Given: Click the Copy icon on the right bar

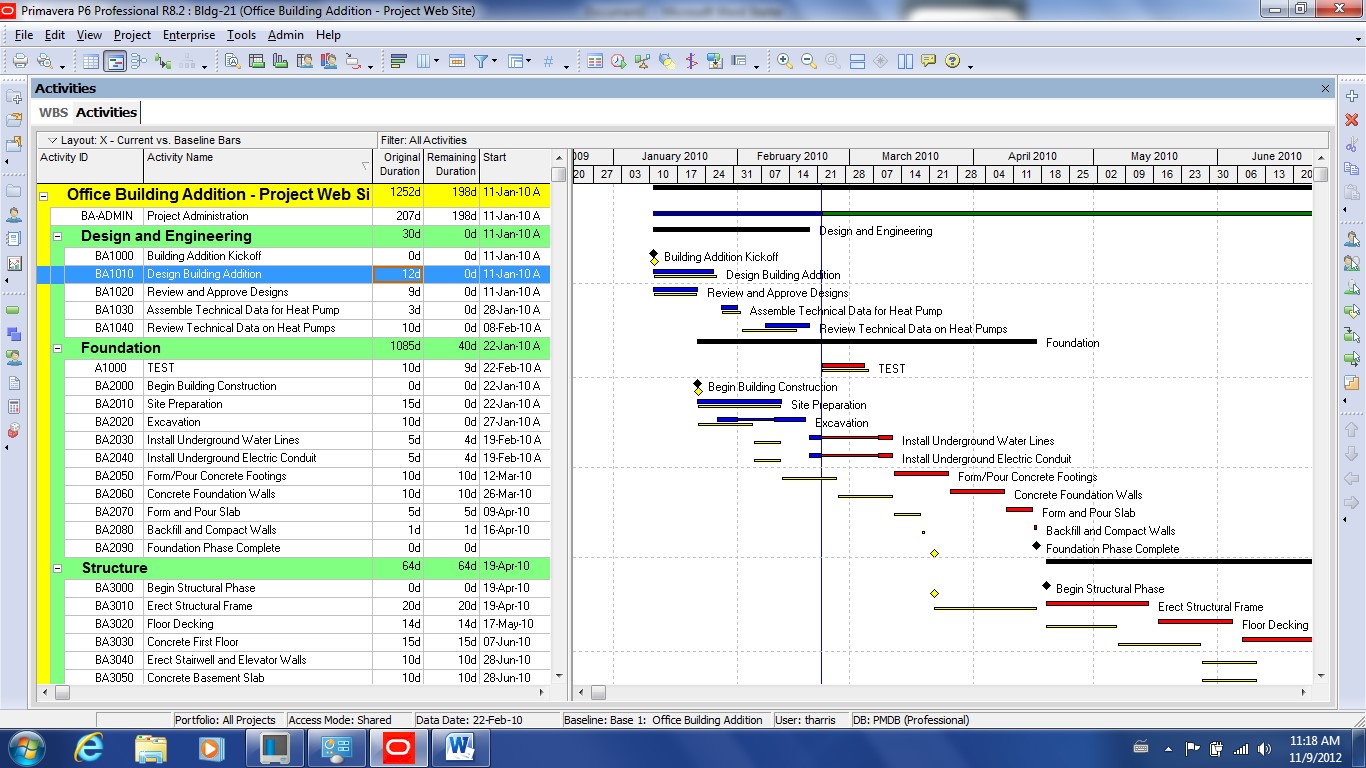Looking at the screenshot, I should click(x=1352, y=168).
